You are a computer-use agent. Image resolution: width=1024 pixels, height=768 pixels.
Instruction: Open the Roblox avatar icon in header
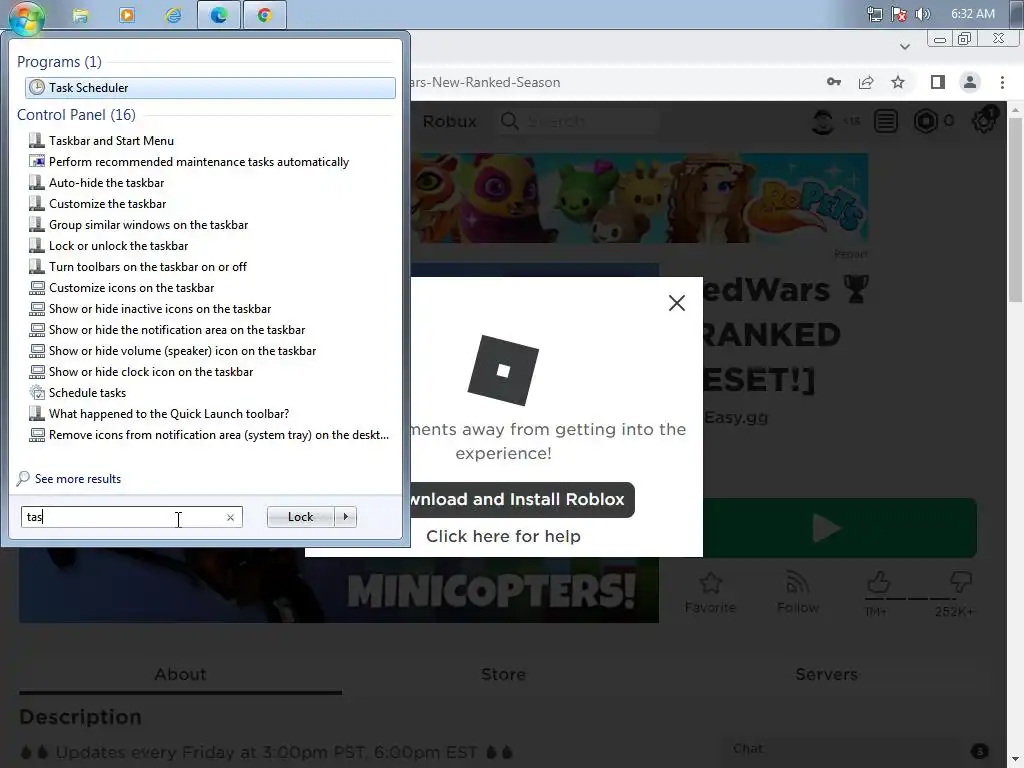click(x=823, y=121)
